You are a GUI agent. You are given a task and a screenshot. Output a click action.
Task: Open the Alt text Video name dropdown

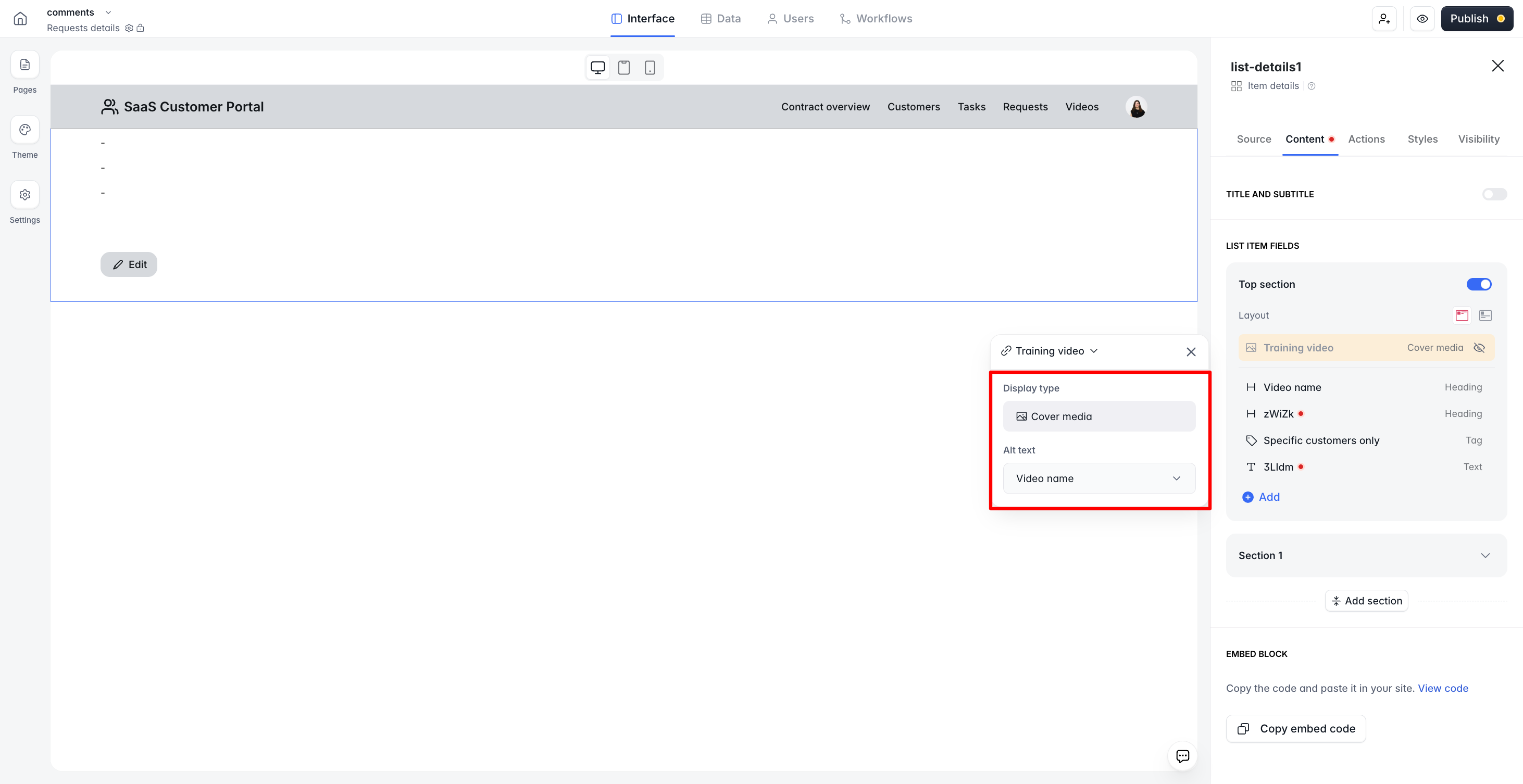[x=1098, y=478]
